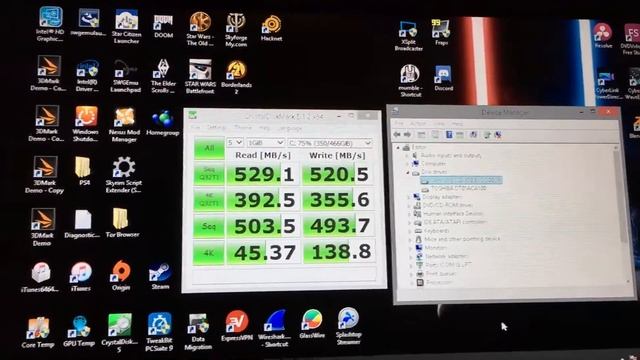Click the plain 4K test button

point(208,252)
